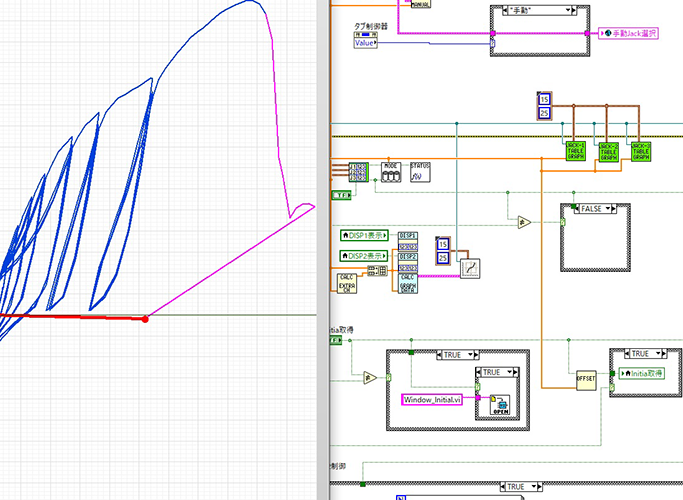This screenshot has width=683, height=500.
Task: Click the graph curve icon node beside constant 25
Action: tap(470, 268)
